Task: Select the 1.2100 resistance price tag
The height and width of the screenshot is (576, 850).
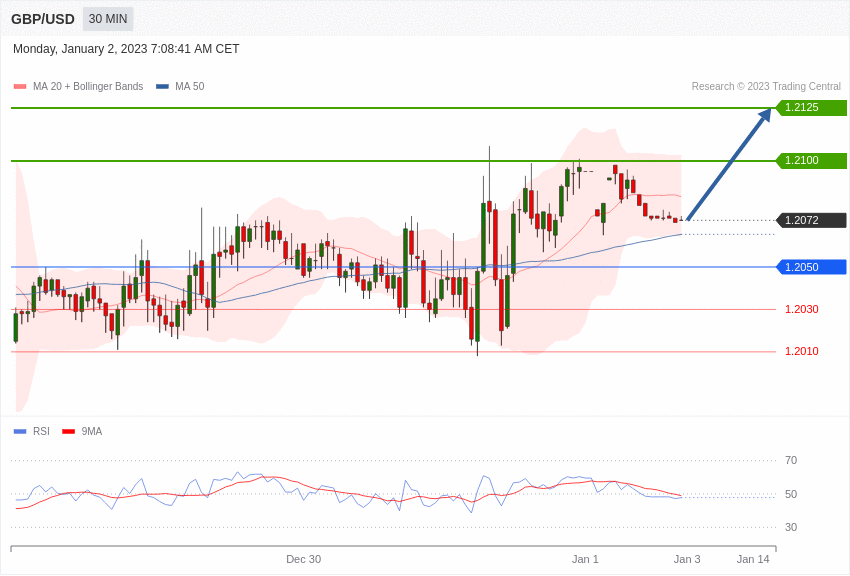Action: click(812, 160)
